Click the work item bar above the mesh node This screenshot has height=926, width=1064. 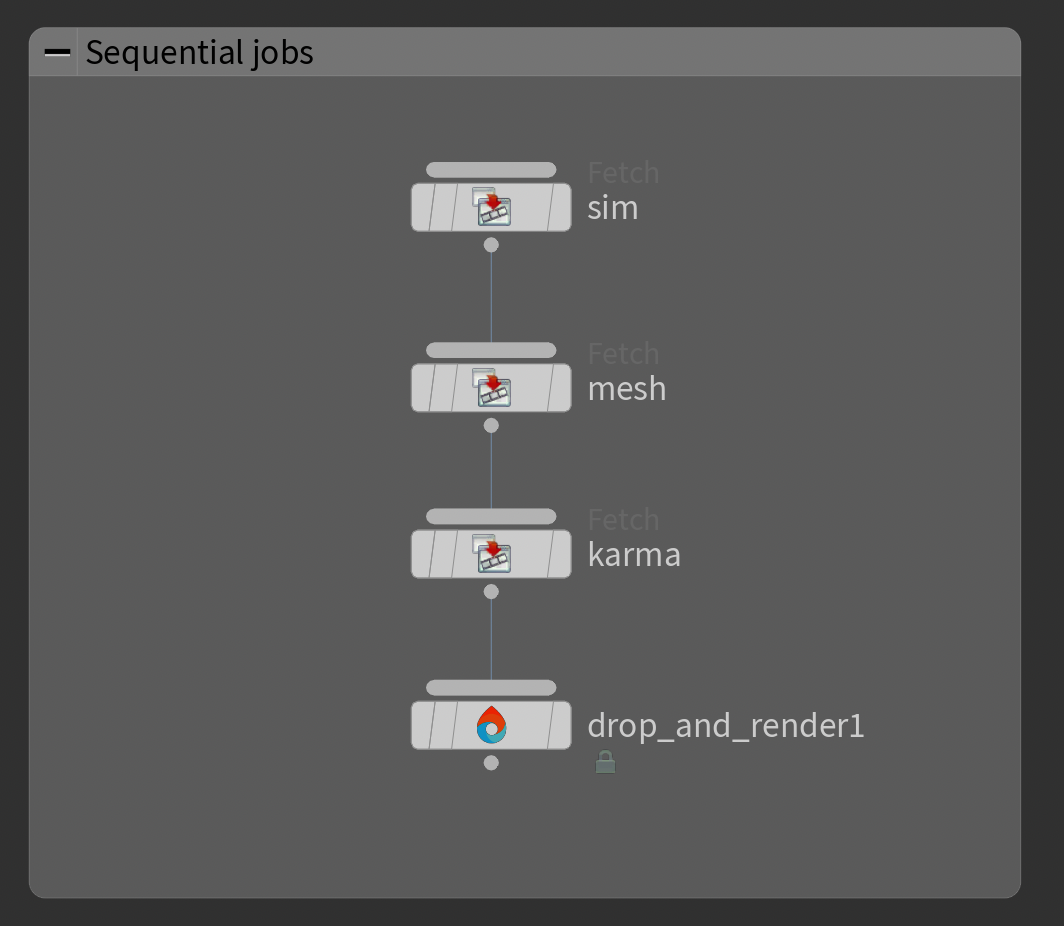click(491, 349)
